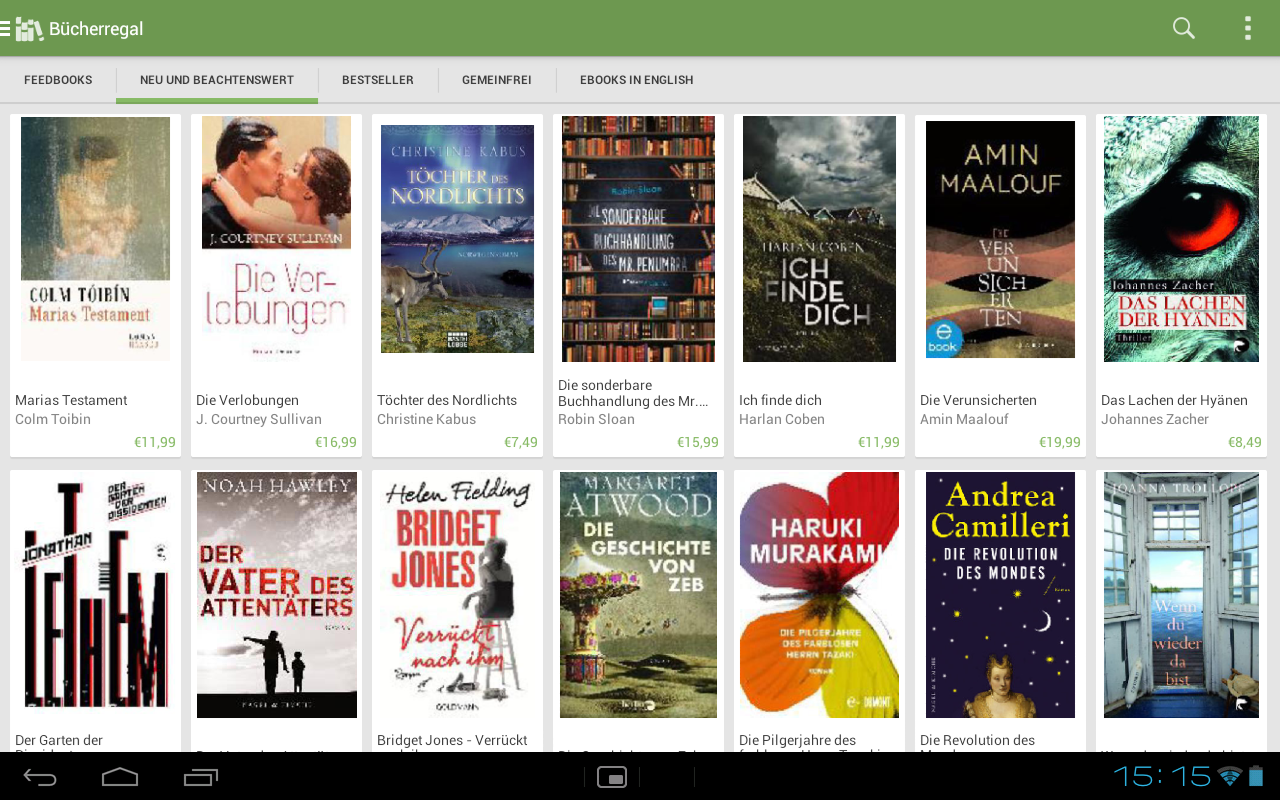The image size is (1280, 800).
Task: Tap the 15:15 clock in status bar
Action: pos(1162,776)
